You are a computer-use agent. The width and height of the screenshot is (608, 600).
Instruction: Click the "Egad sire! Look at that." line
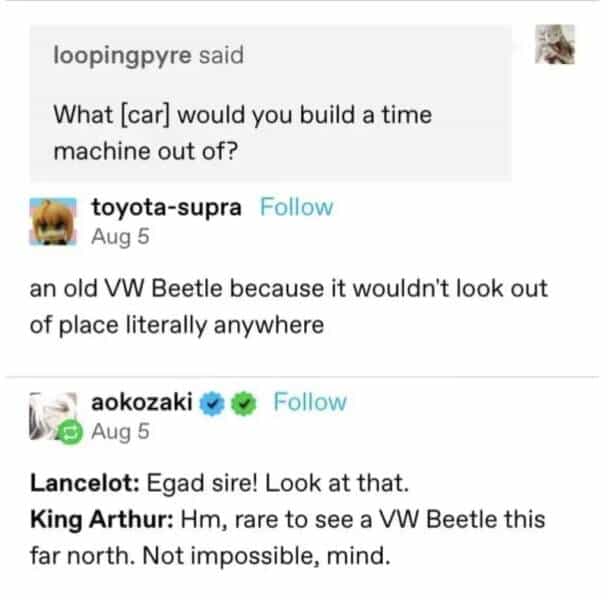click(x=277, y=487)
